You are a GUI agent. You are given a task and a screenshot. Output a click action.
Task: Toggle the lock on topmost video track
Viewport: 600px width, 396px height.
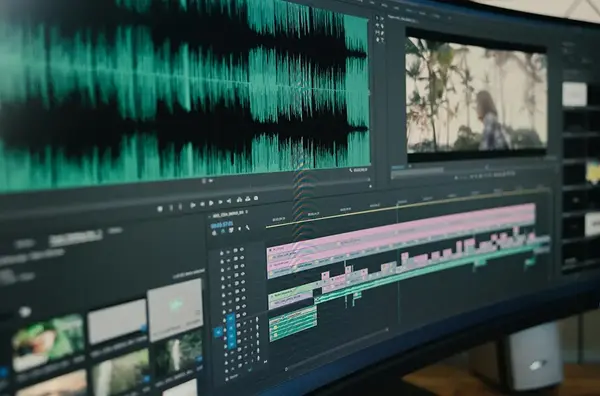(x=222, y=253)
